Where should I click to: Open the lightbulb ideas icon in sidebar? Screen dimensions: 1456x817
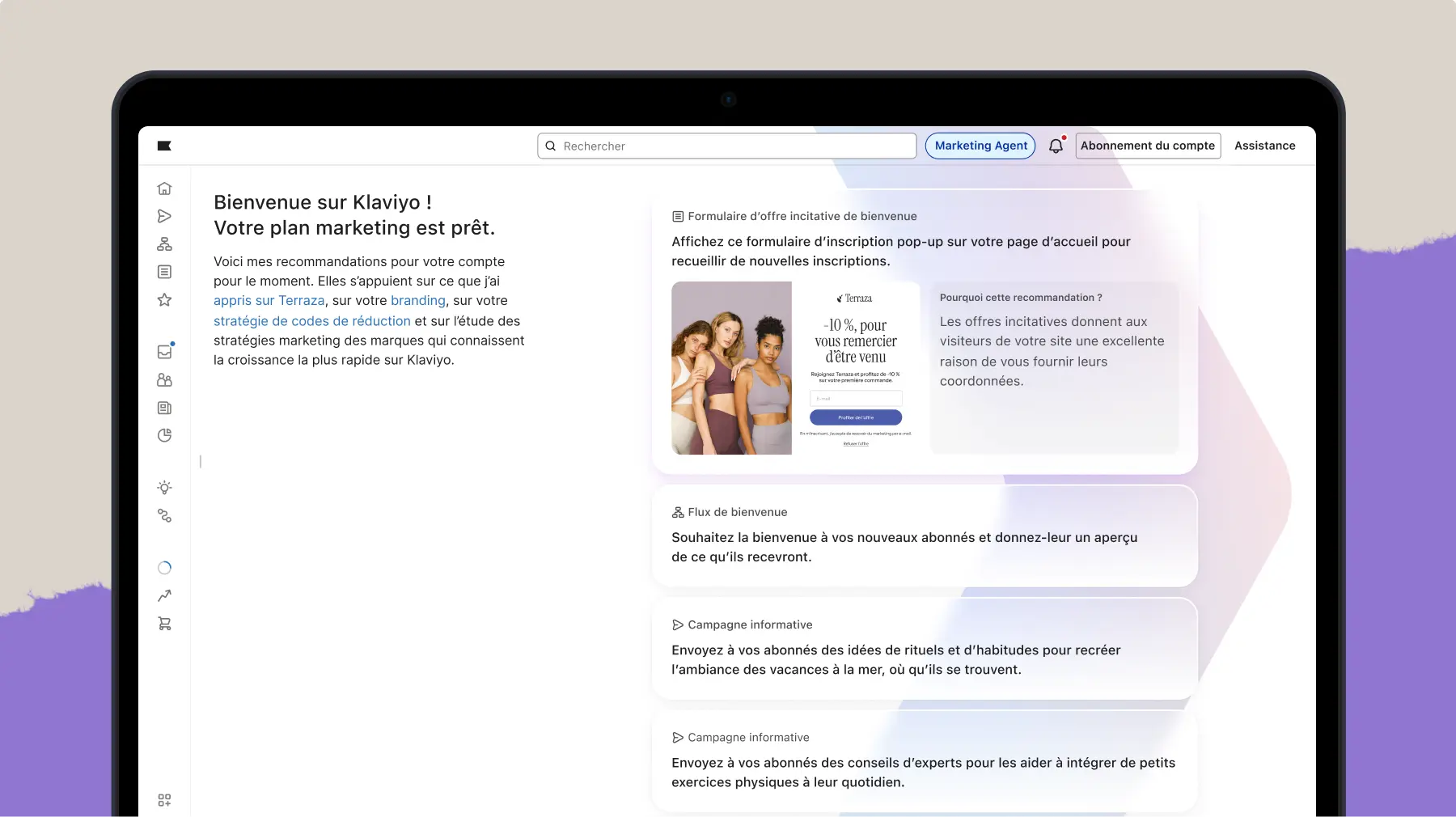coord(164,487)
